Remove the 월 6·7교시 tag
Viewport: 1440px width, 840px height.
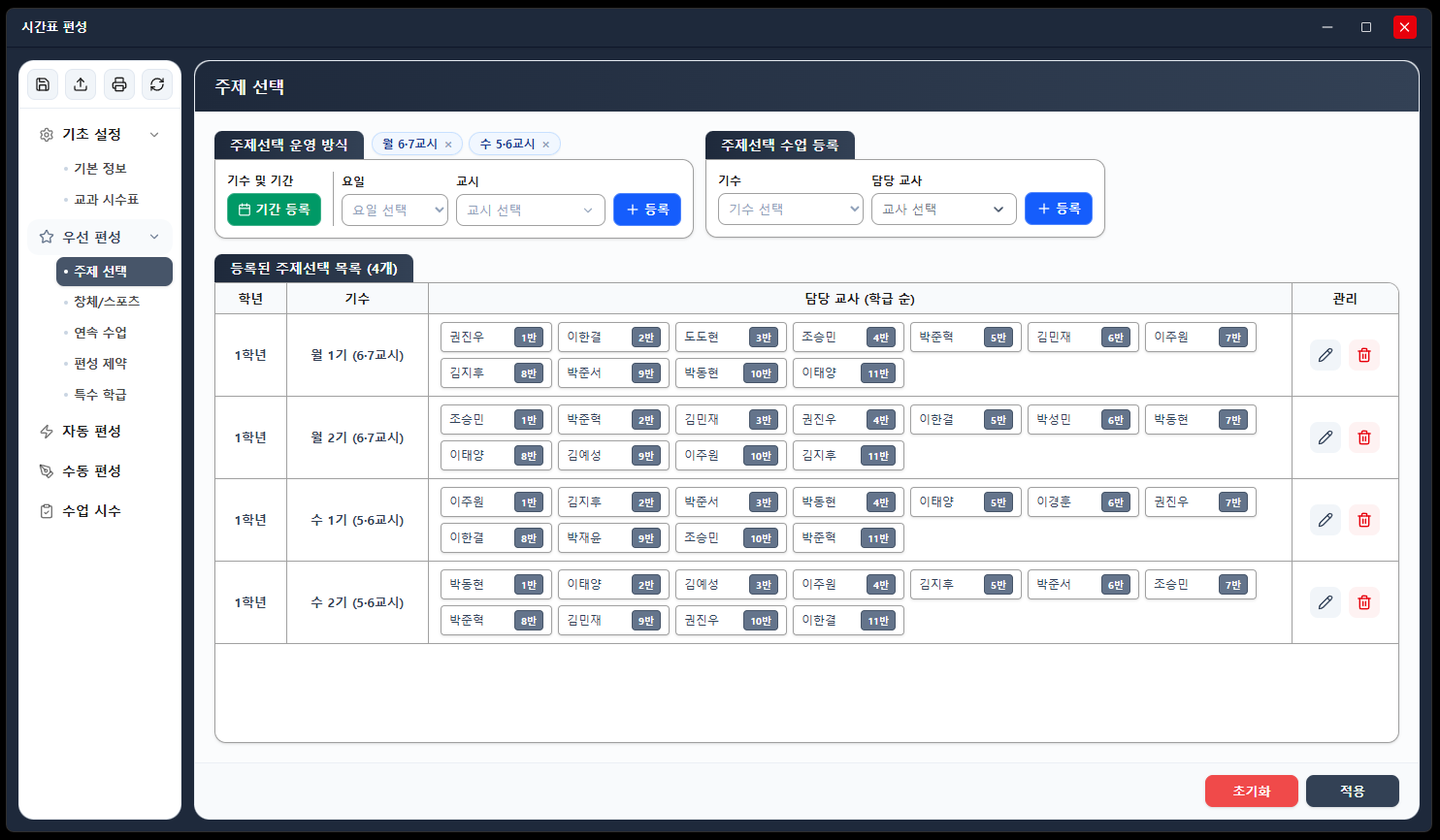pos(448,145)
